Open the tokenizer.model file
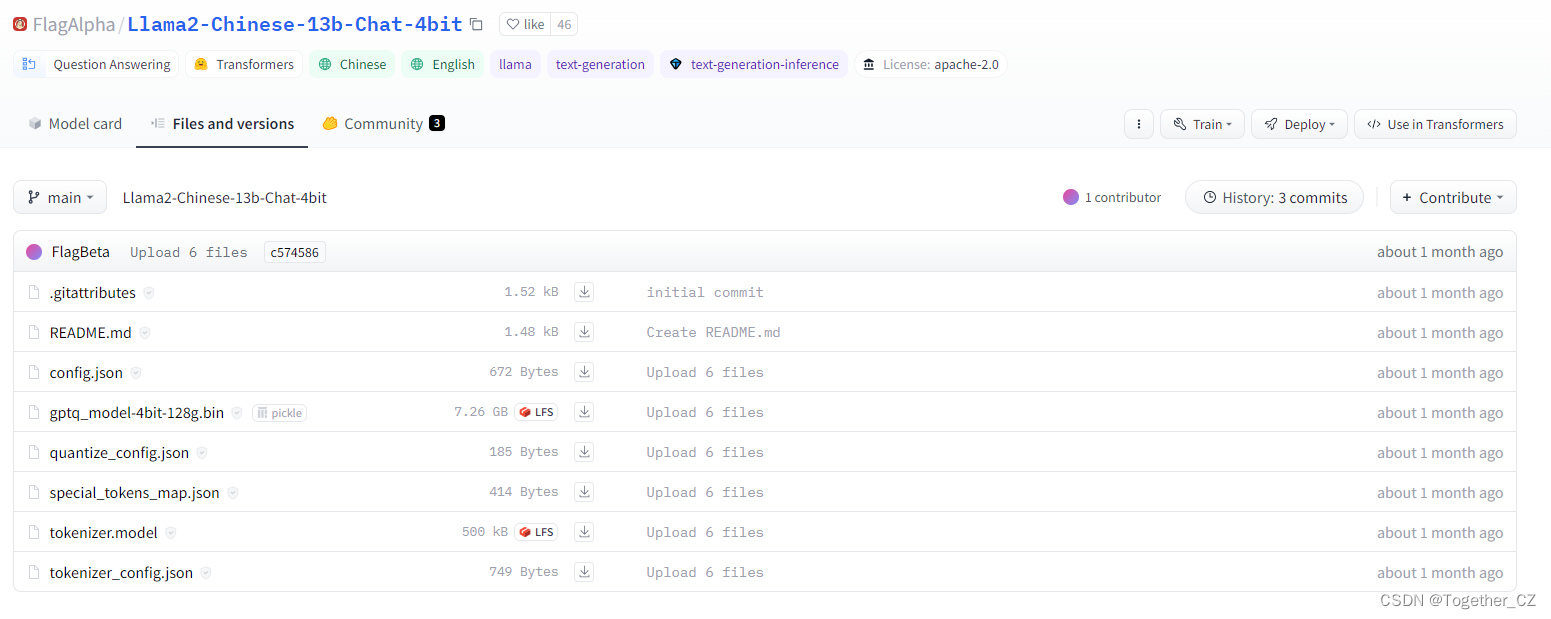The height and width of the screenshot is (619, 1551). coord(104,532)
